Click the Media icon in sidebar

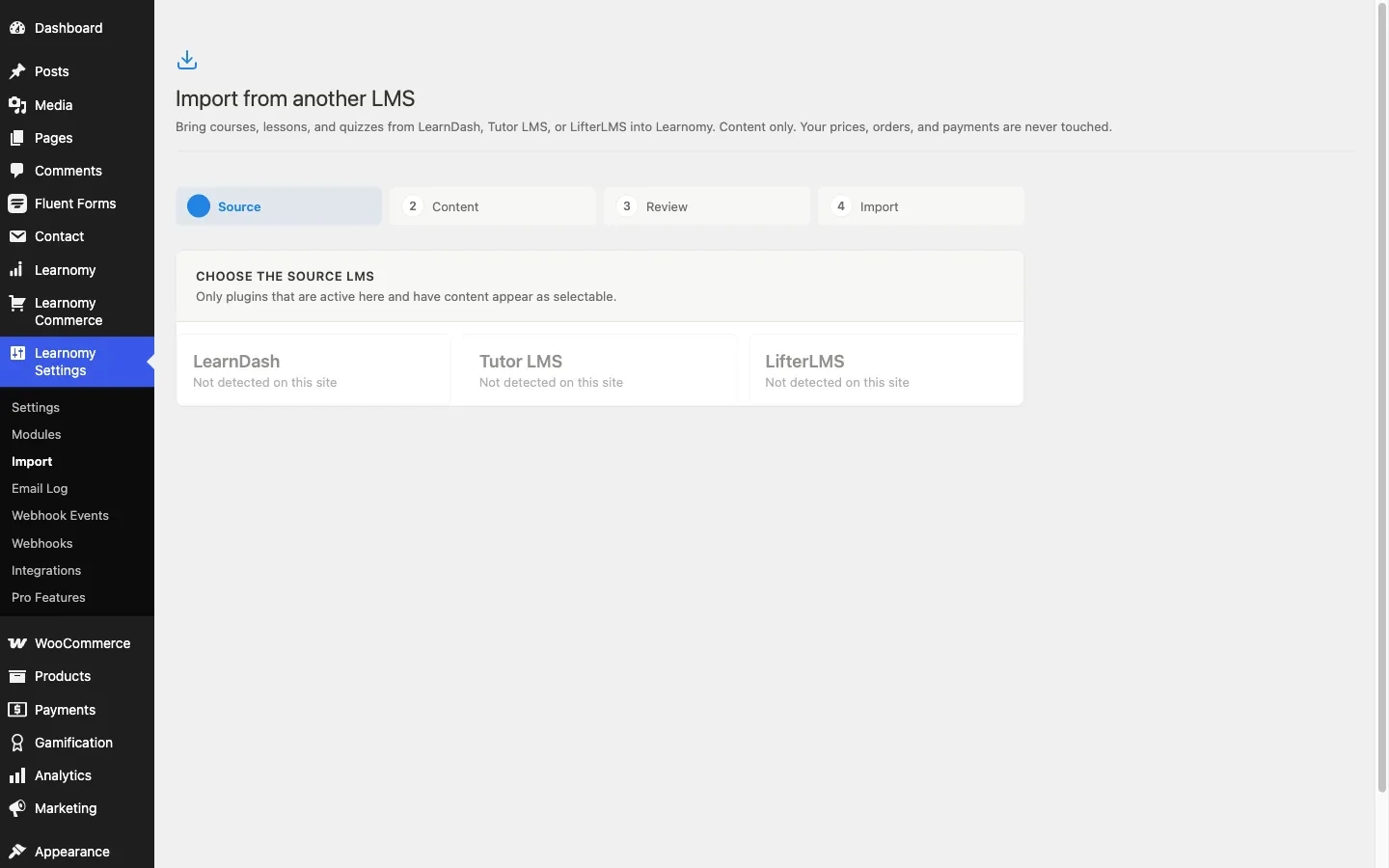17,105
